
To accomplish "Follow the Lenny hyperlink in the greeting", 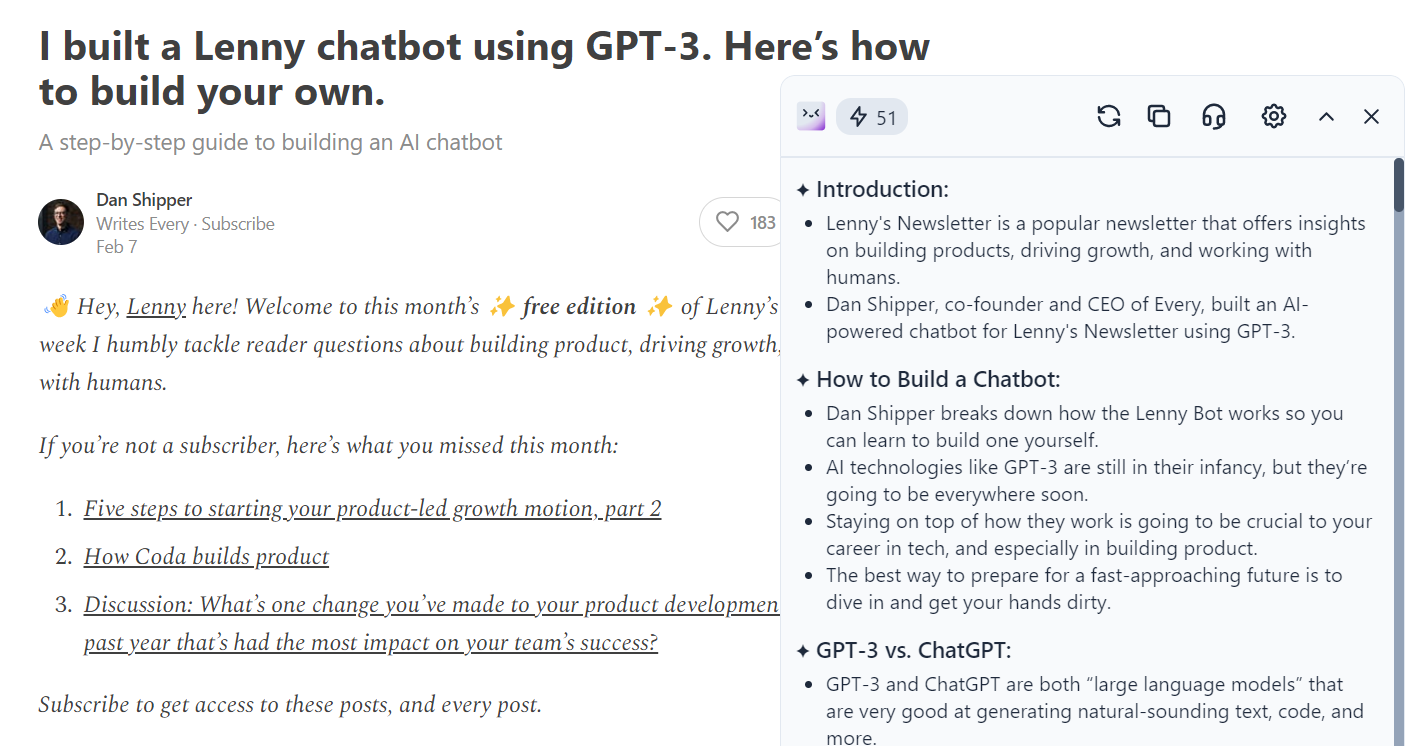I will tap(156, 305).
